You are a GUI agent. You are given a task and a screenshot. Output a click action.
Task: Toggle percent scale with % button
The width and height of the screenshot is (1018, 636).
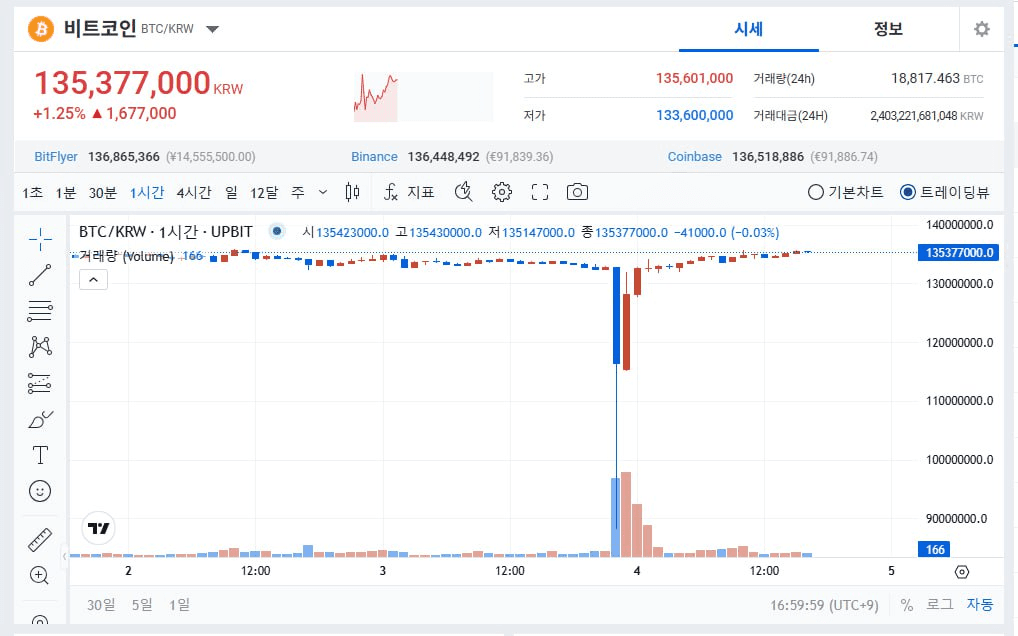tap(906, 604)
